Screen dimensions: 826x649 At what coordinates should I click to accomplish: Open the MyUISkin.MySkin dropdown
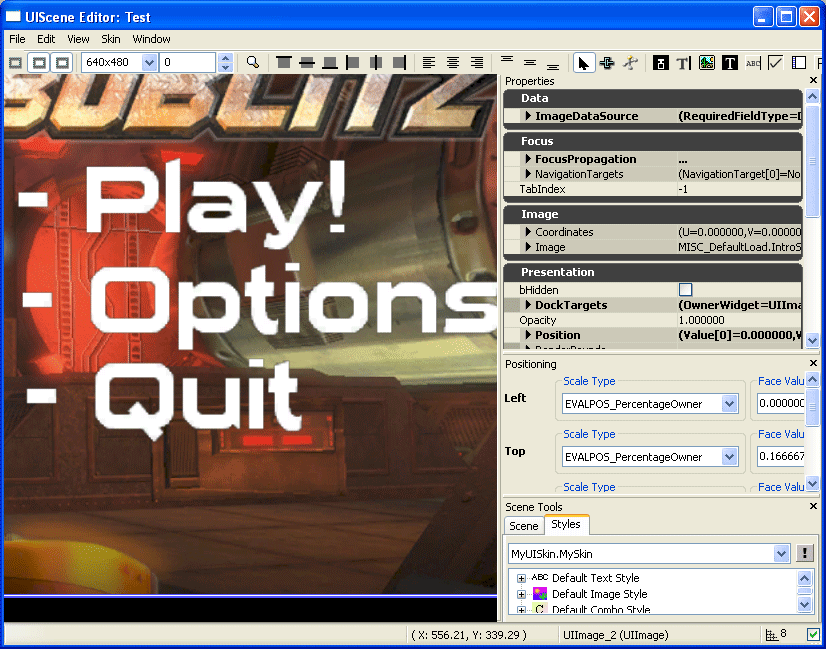click(x=783, y=553)
